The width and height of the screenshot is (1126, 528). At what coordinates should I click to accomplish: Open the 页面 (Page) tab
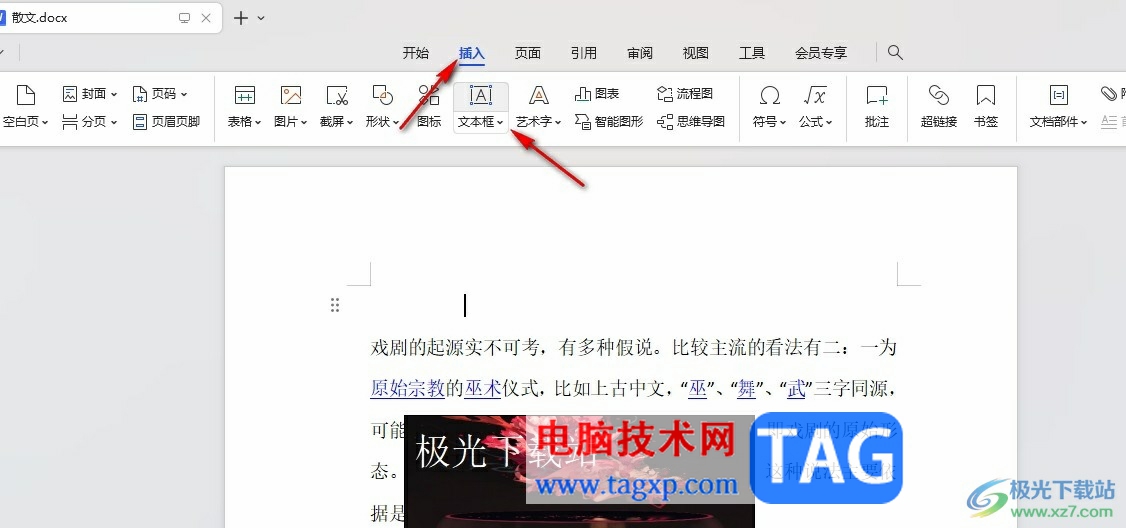click(x=528, y=52)
